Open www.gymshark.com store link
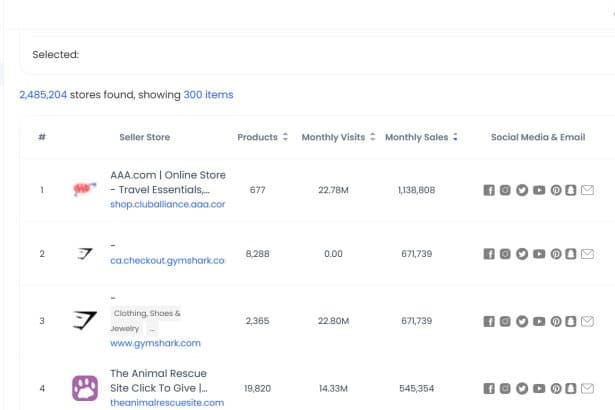 (155, 343)
